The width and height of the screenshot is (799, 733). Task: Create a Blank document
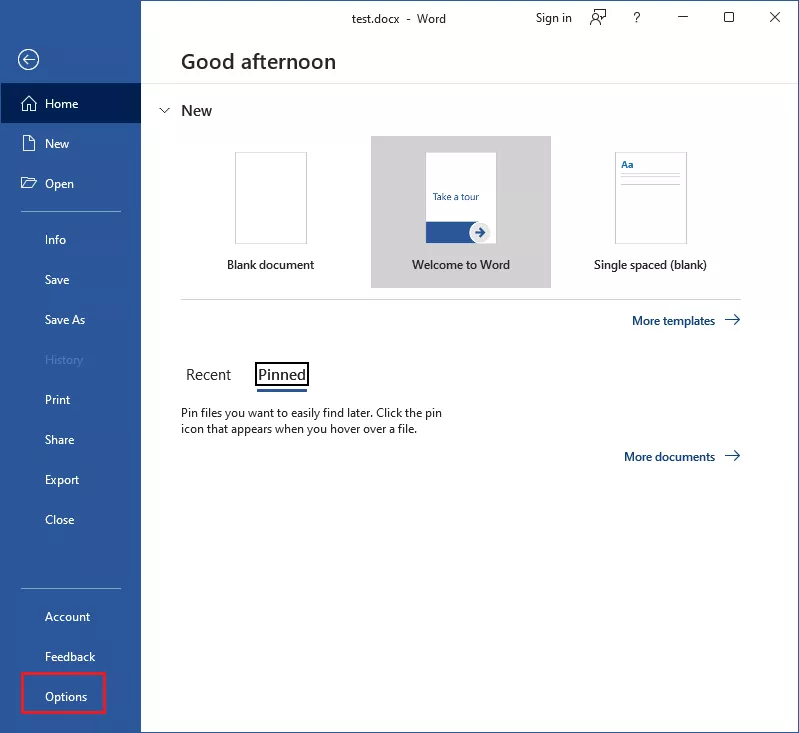(x=270, y=199)
